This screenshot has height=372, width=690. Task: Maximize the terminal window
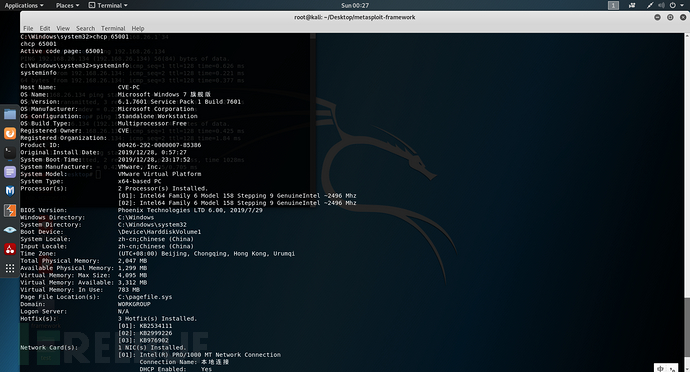(670, 17)
